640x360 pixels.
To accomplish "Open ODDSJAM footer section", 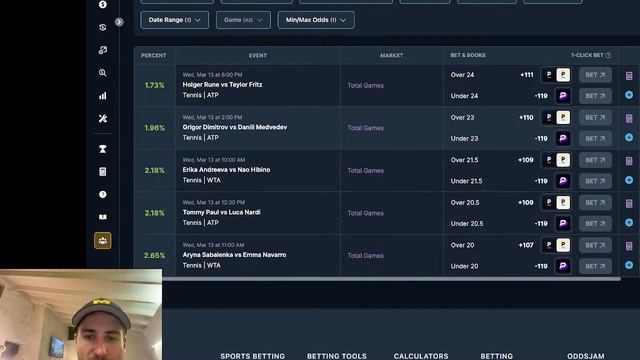I will 586,356.
